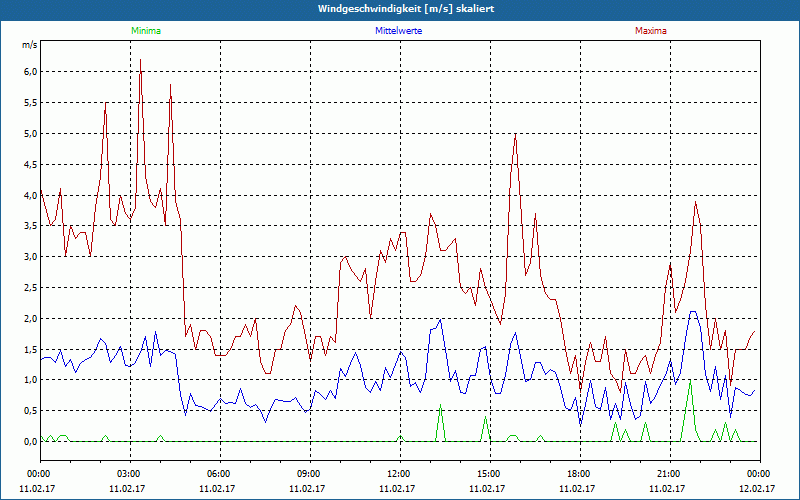Image resolution: width=800 pixels, height=500 pixels.
Task: Select the green Minima legend label
Action: pyautogui.click(x=146, y=31)
